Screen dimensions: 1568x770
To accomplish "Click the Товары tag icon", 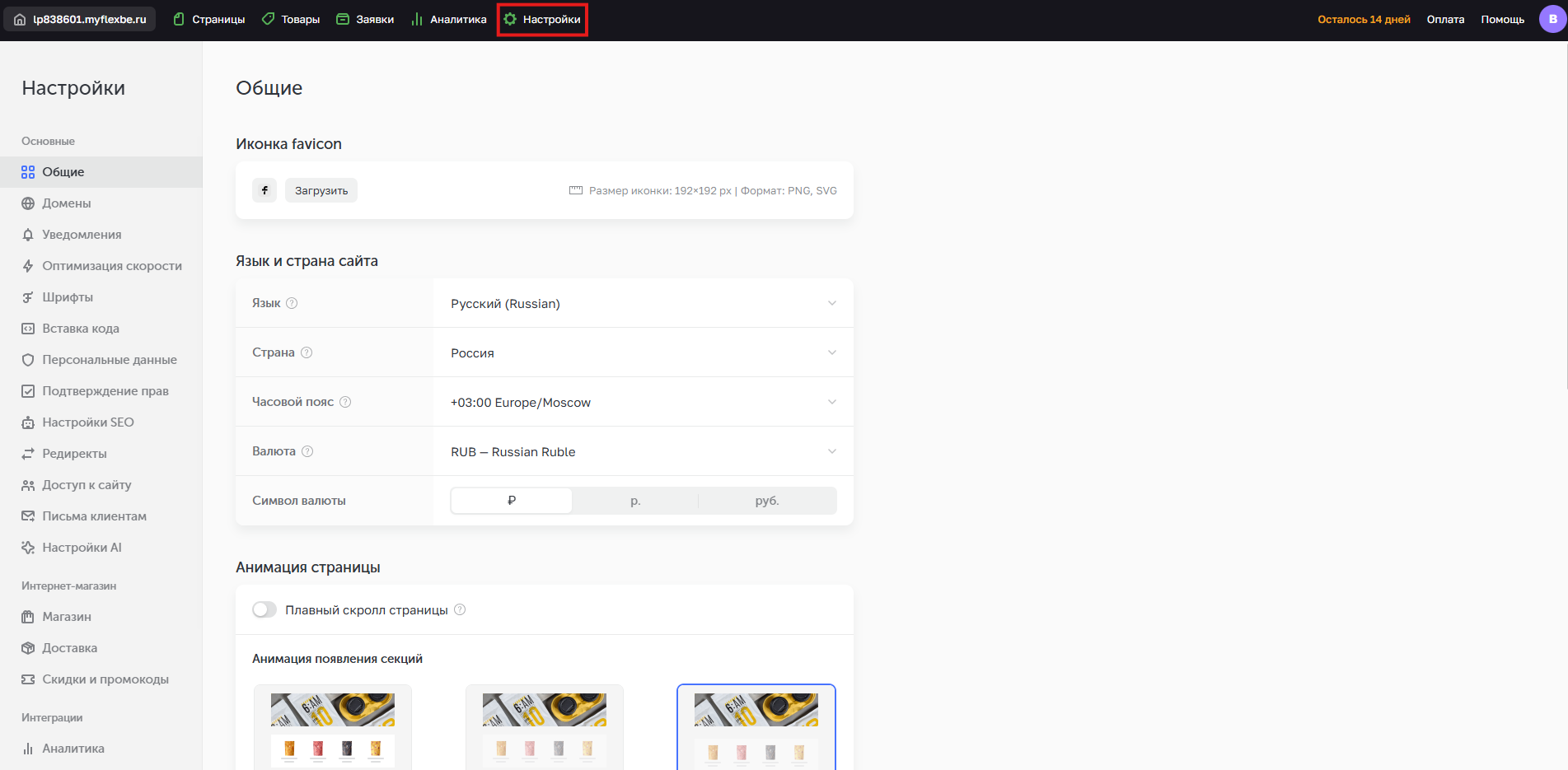I will coord(268,19).
